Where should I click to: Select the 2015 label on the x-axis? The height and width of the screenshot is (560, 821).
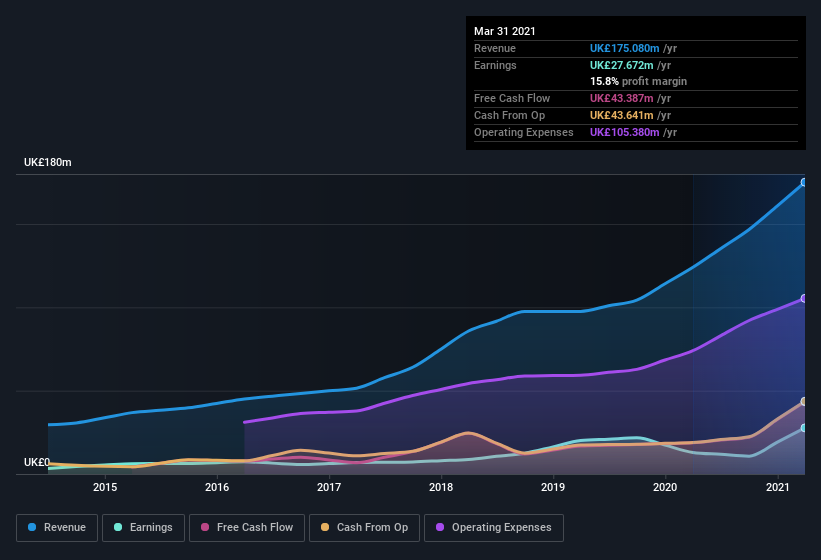tap(105, 487)
